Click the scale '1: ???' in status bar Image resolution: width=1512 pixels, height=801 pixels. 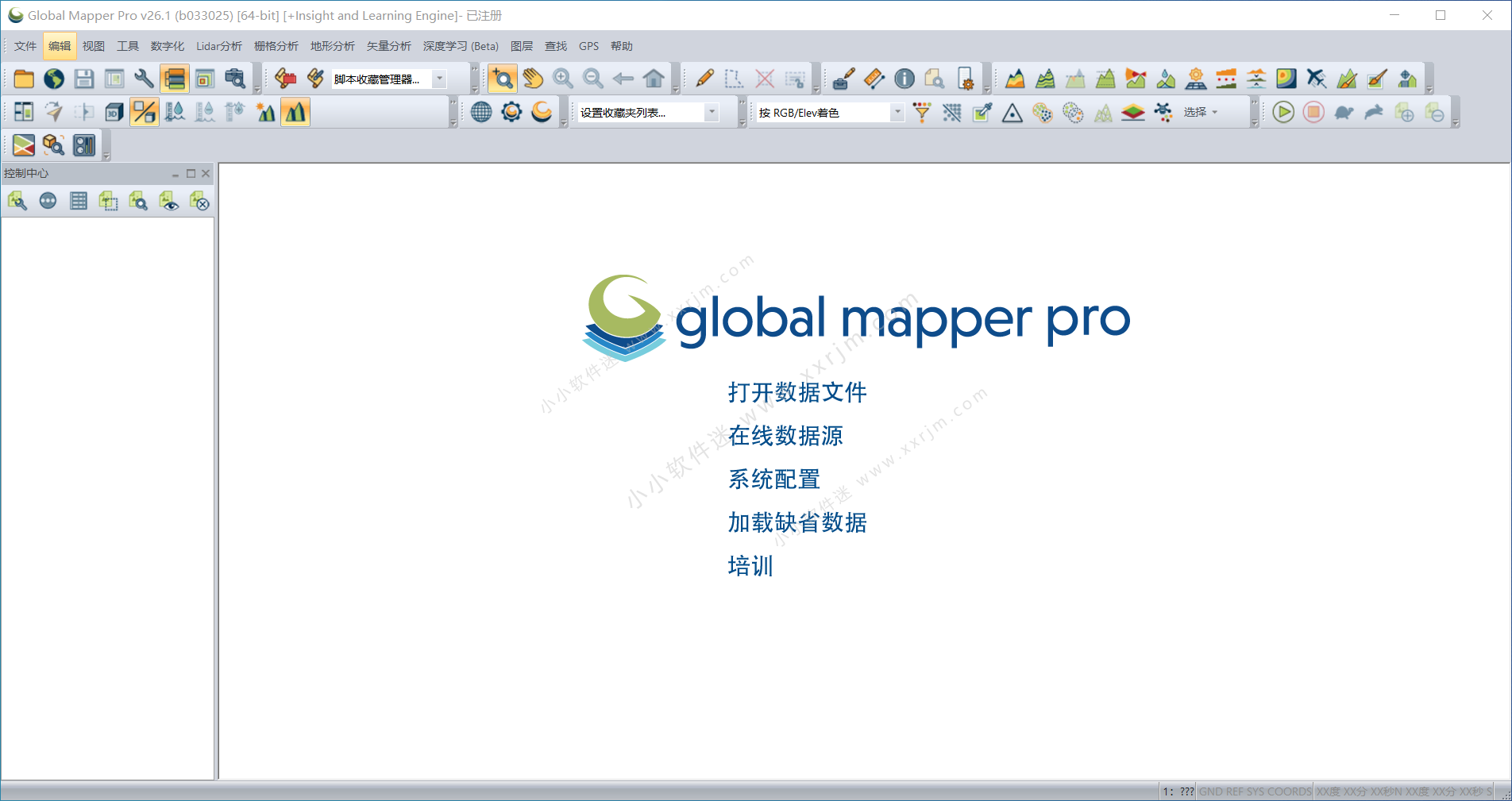(x=1178, y=791)
